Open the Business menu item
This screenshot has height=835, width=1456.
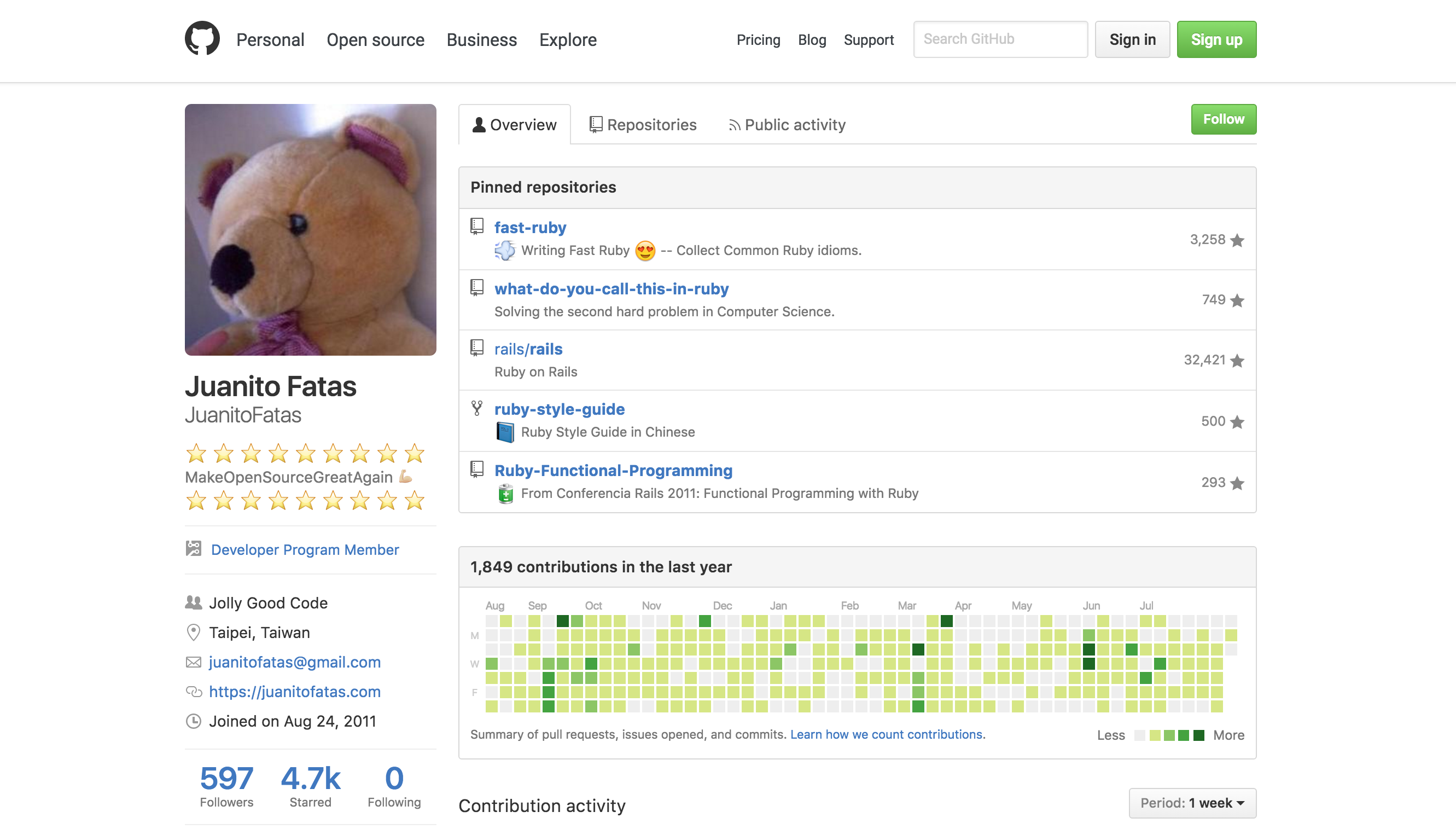(481, 39)
